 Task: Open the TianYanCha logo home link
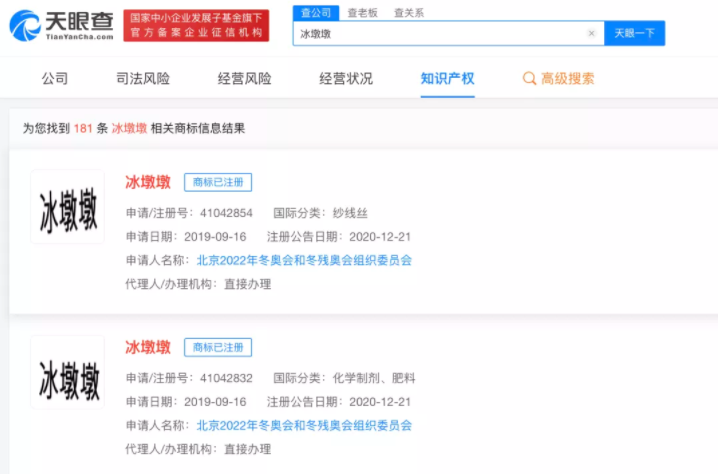pyautogui.click(x=61, y=26)
